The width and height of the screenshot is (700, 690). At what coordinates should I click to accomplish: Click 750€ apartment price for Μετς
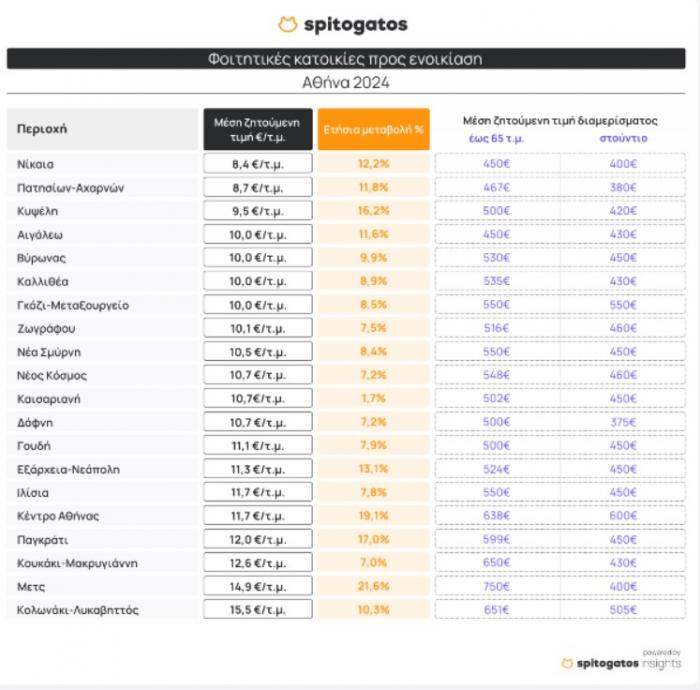496,586
